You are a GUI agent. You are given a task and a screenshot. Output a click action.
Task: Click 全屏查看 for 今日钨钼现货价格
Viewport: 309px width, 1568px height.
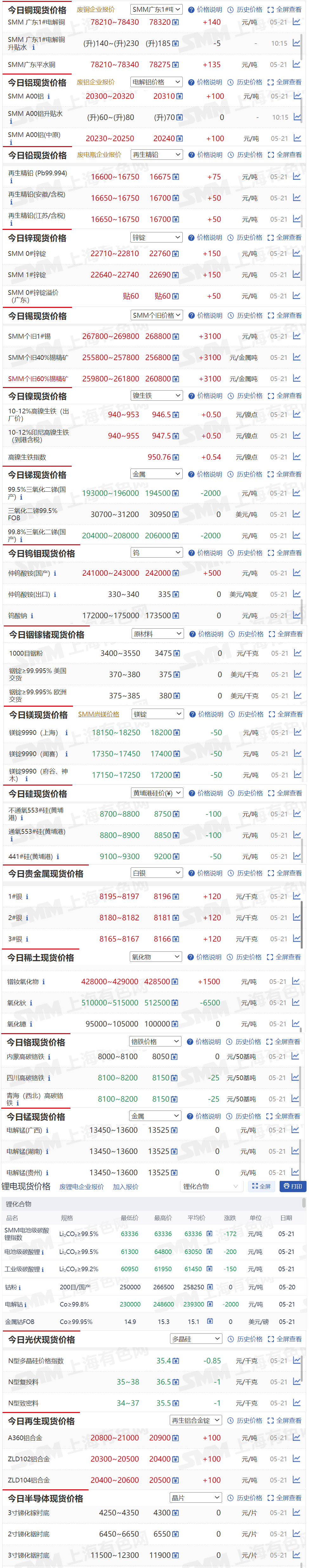(x=285, y=553)
